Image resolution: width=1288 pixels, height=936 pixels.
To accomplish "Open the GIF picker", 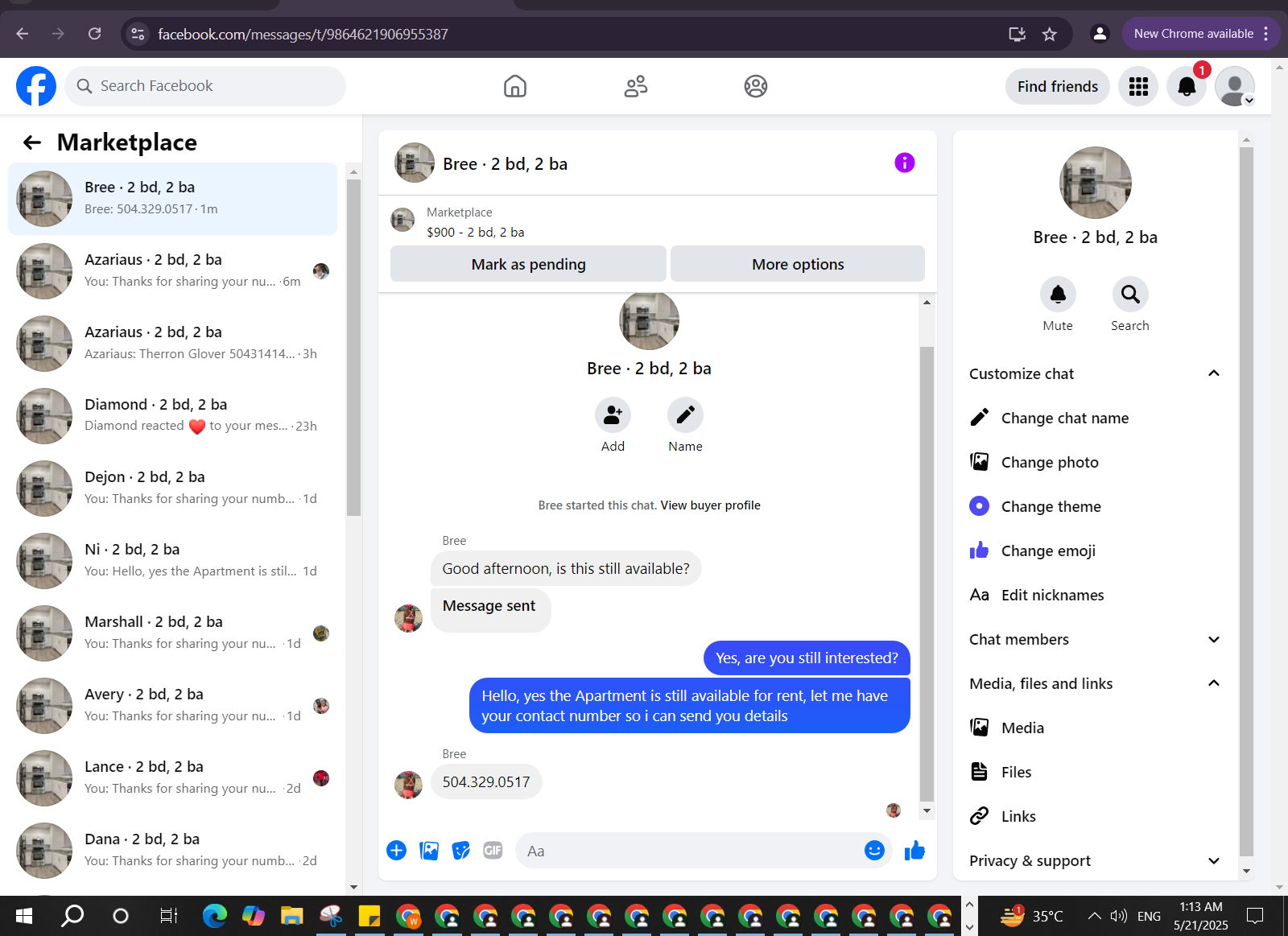I will (x=493, y=851).
